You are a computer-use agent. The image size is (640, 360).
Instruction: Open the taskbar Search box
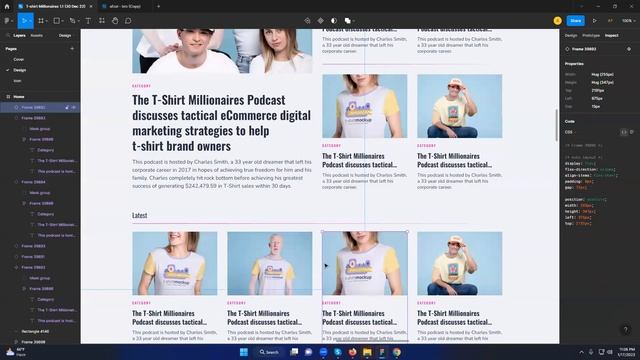(269, 352)
